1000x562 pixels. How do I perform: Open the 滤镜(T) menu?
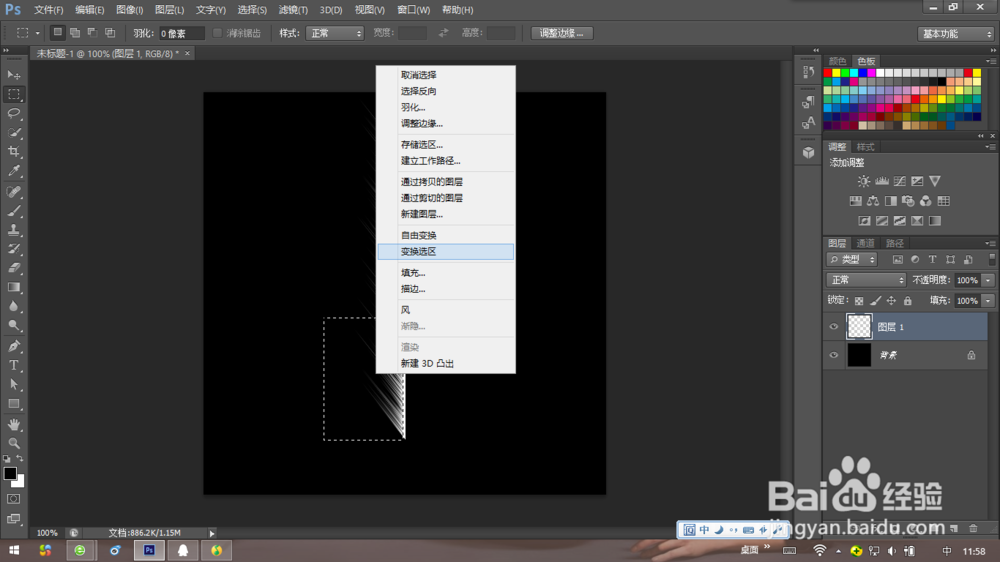(293, 10)
